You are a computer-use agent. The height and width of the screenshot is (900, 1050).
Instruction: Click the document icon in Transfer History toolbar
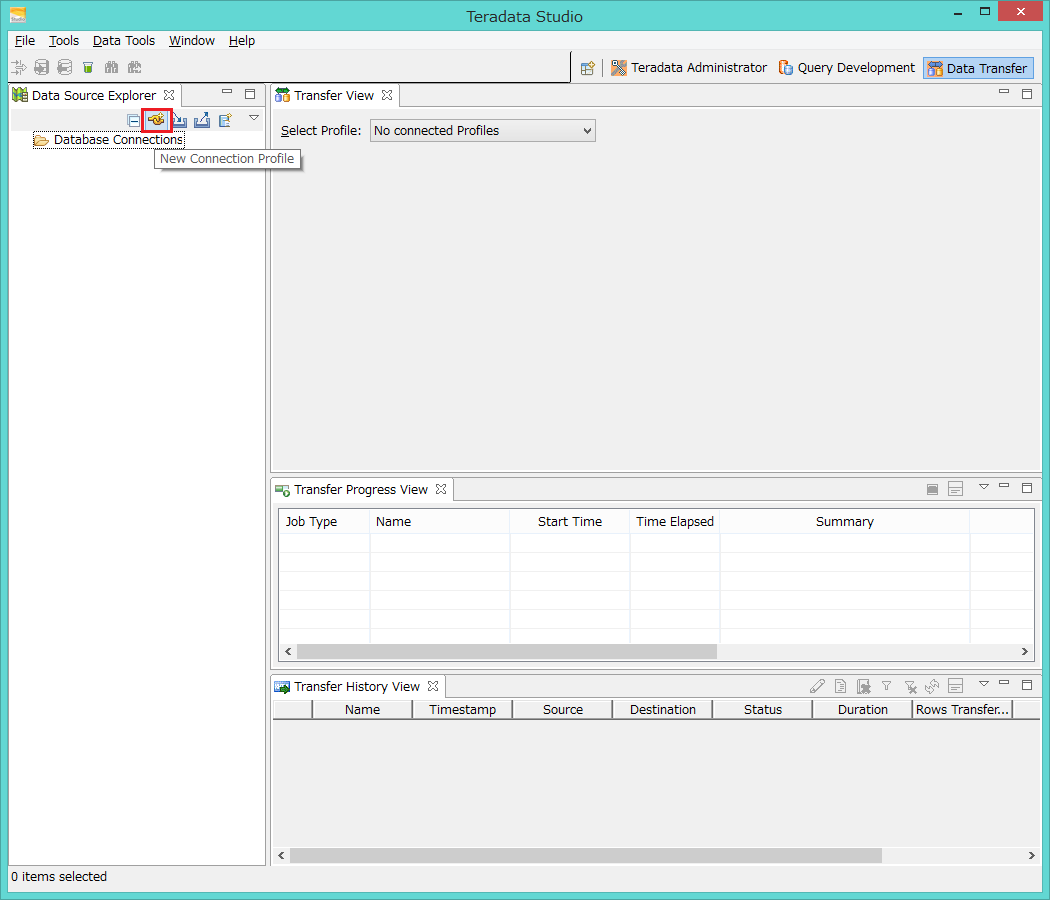[840, 686]
